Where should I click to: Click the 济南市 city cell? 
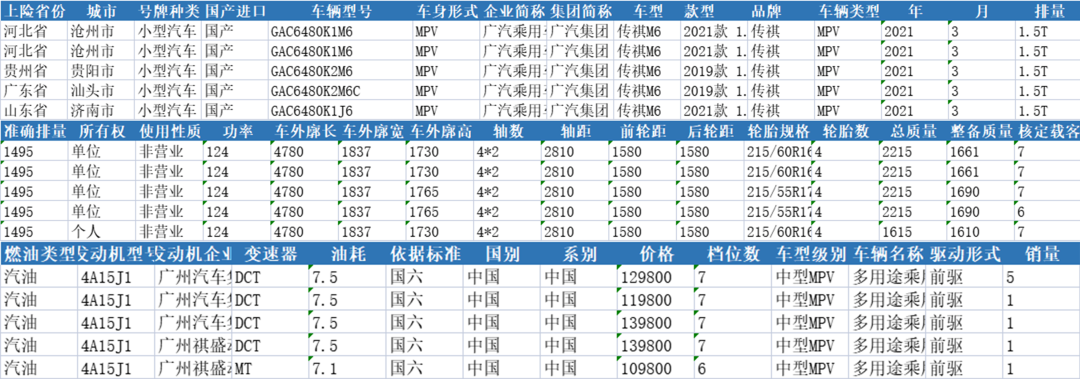(102, 111)
